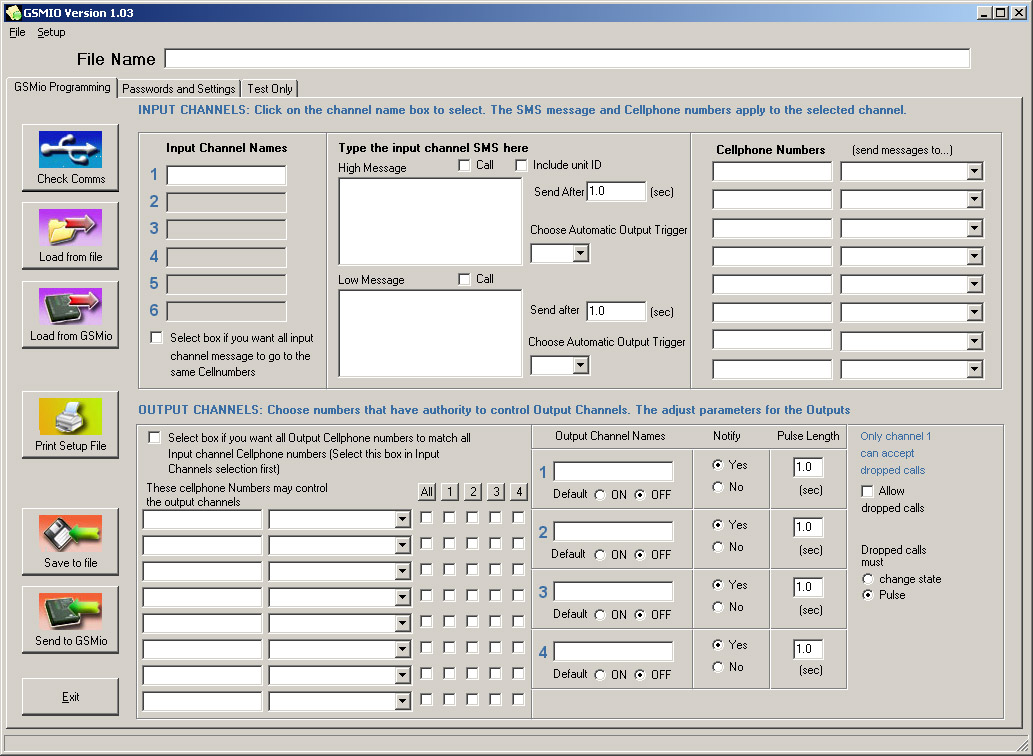Set output channel 1 default to ON
This screenshot has width=1033, height=756.
pyautogui.click(x=600, y=494)
